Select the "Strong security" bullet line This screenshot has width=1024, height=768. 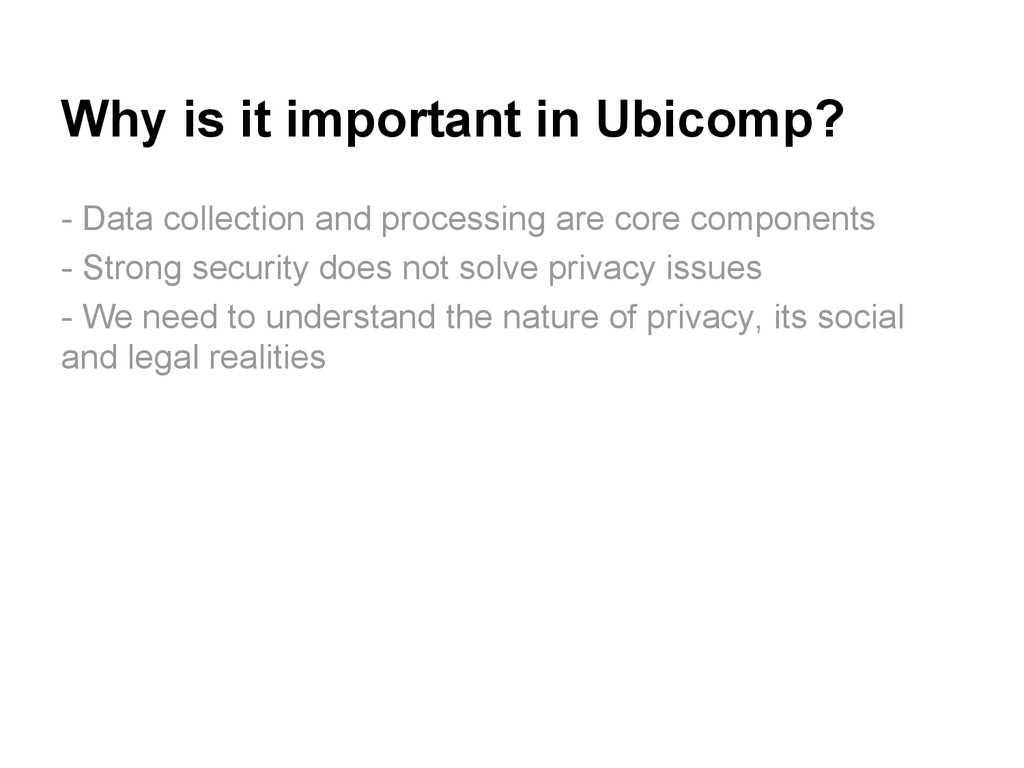click(411, 268)
